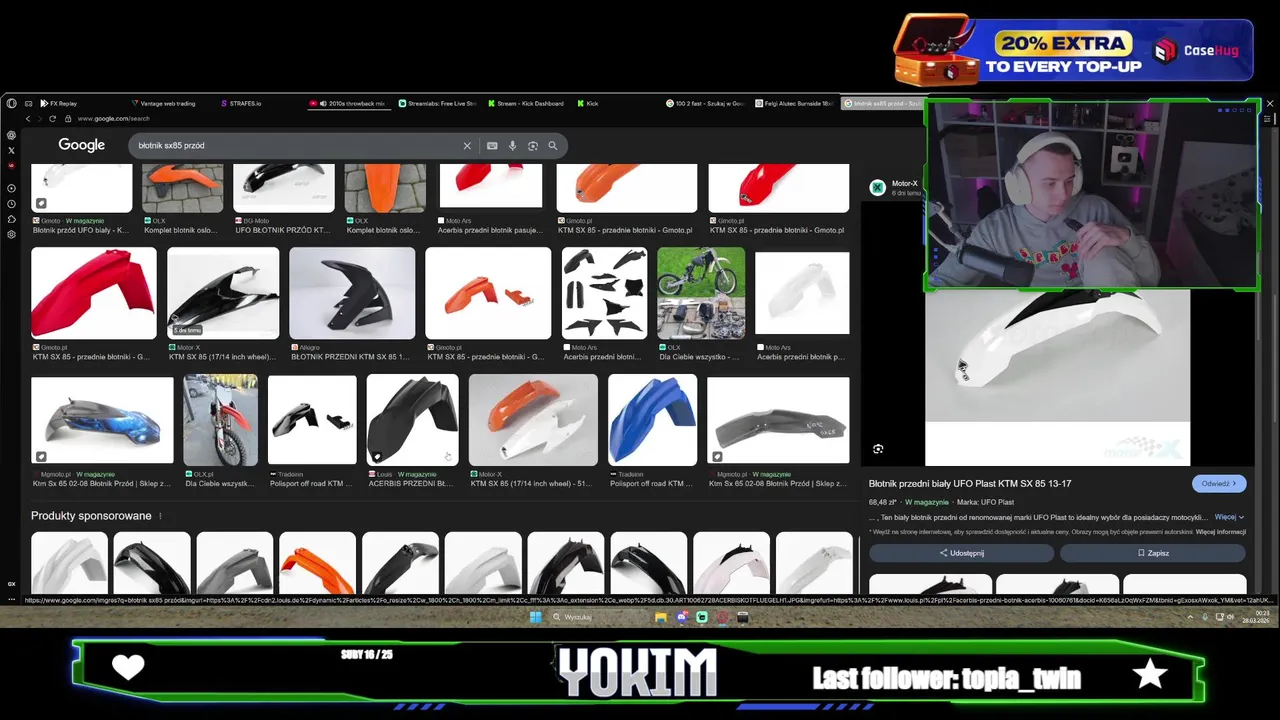Image resolution: width=1280 pixels, height=720 pixels.
Task: Open system tray hidden icons arrow
Action: point(1190,617)
